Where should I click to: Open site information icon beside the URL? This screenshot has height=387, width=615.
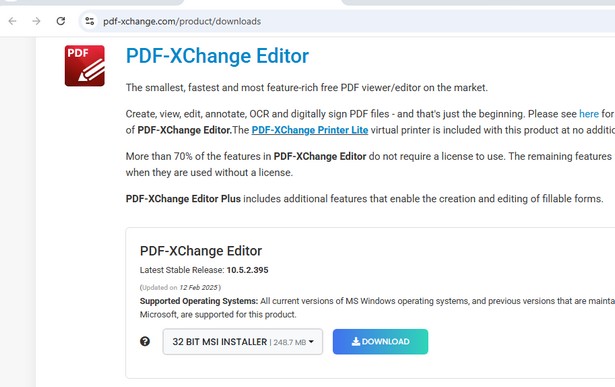[x=89, y=21]
